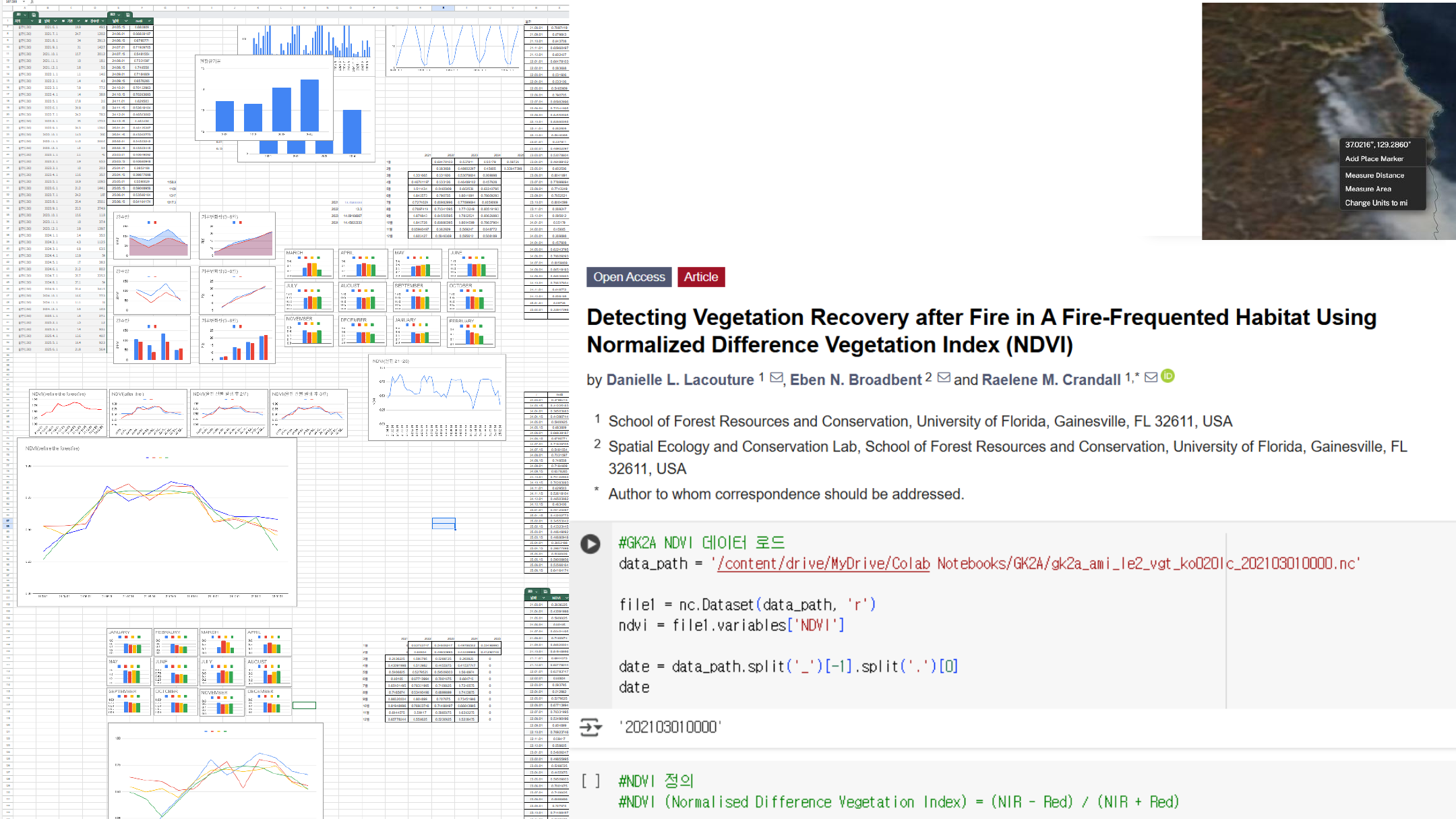Select Measure Area in map menu

pos(1368,189)
